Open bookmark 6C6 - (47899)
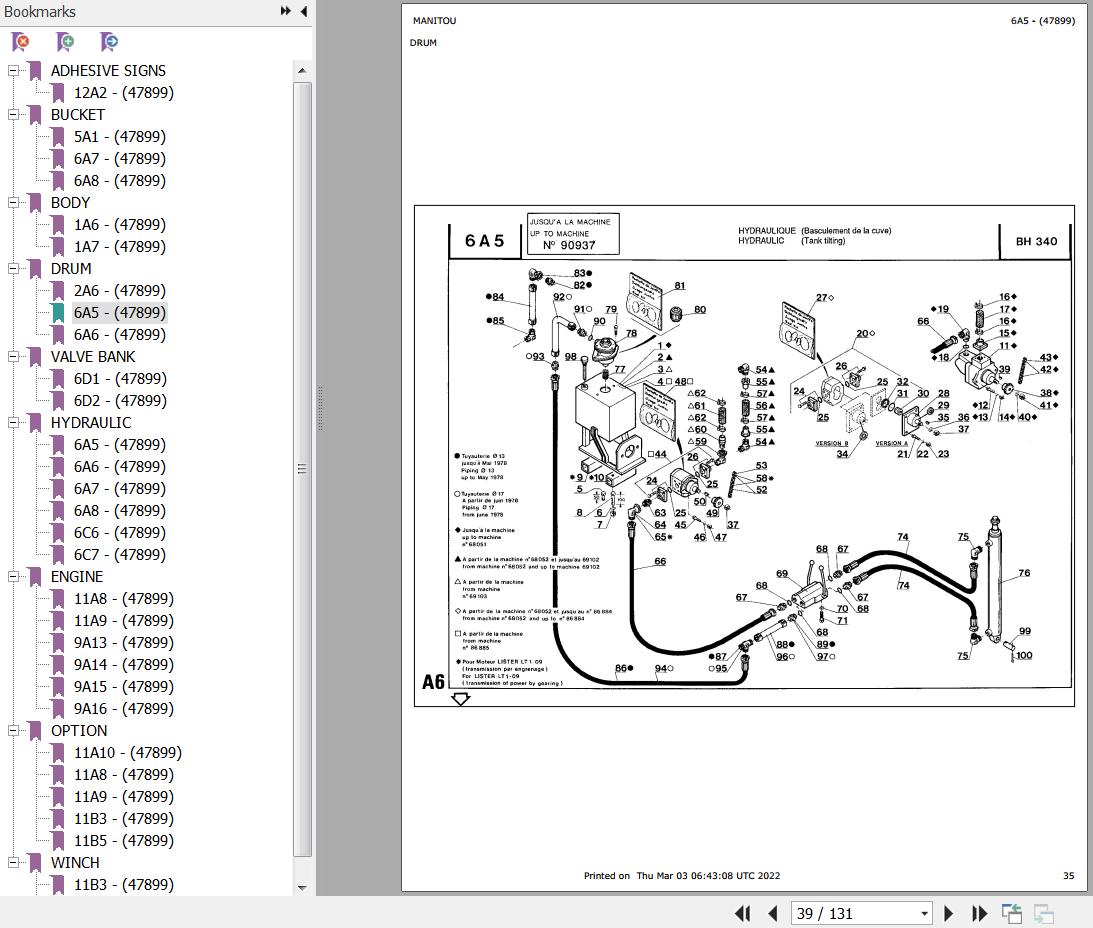The width and height of the screenshot is (1093, 928). (120, 533)
